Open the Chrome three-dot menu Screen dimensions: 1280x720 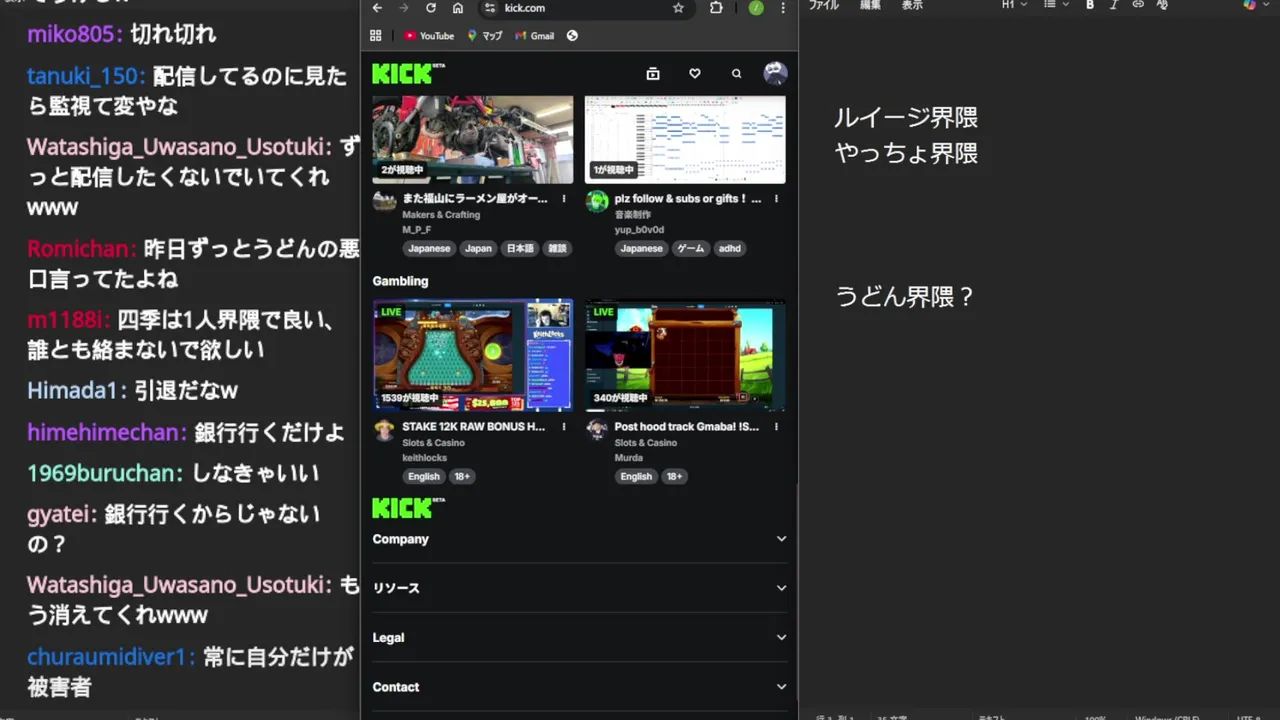tap(783, 8)
